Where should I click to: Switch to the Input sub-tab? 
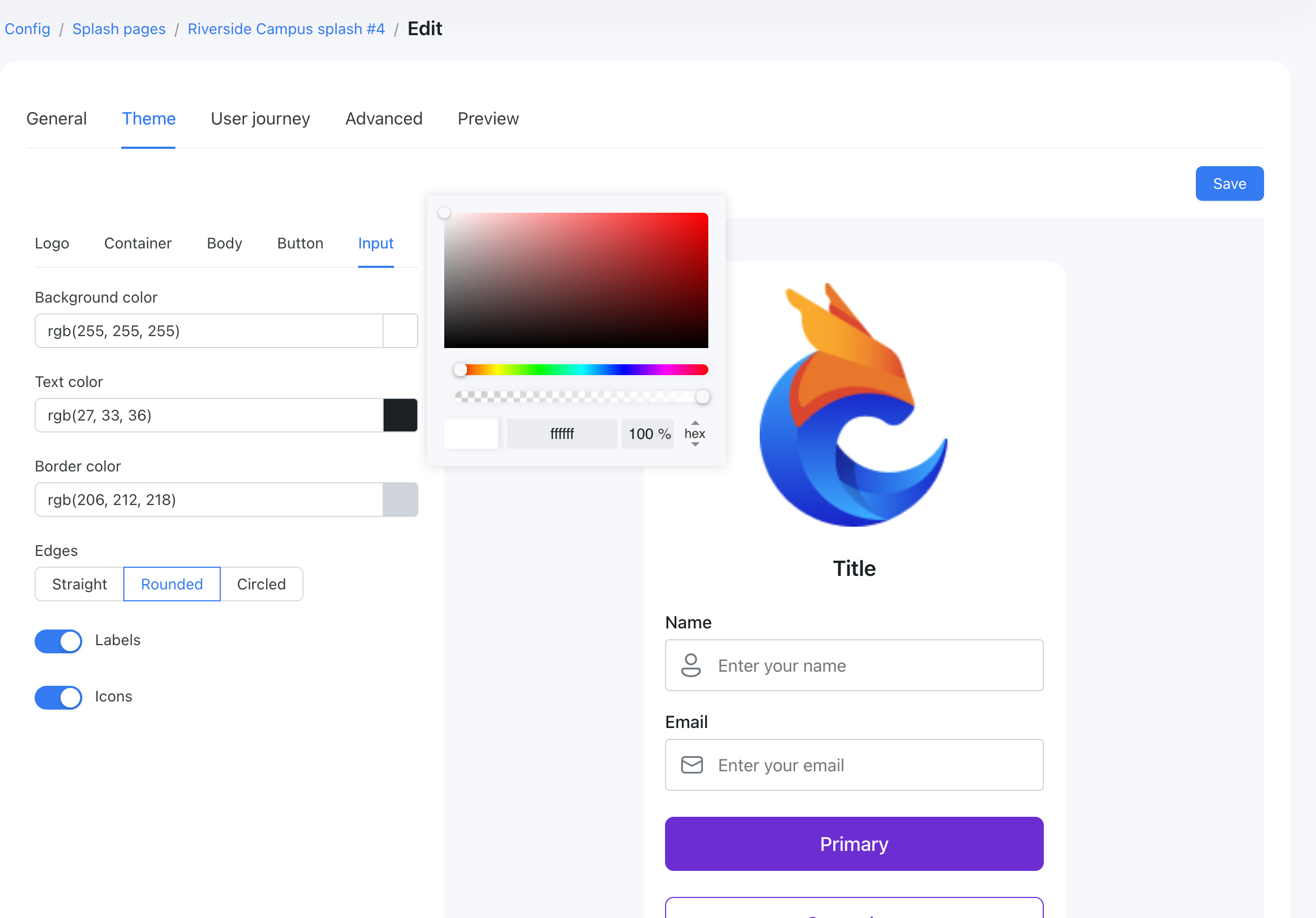tap(376, 243)
